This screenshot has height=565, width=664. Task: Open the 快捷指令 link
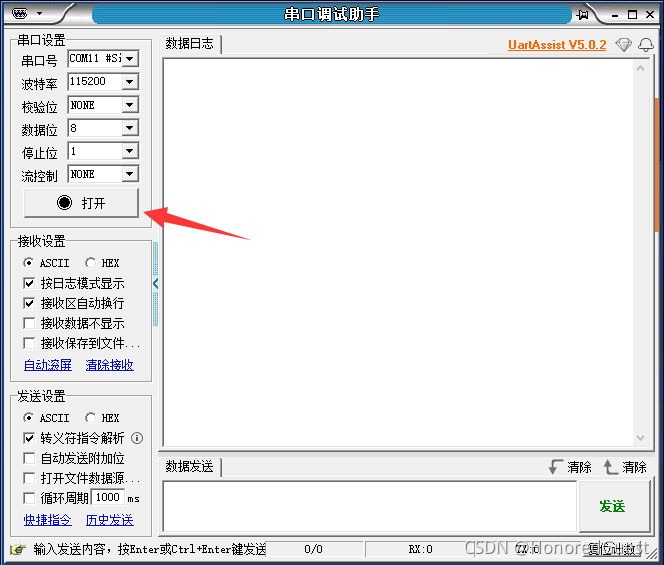(x=48, y=520)
